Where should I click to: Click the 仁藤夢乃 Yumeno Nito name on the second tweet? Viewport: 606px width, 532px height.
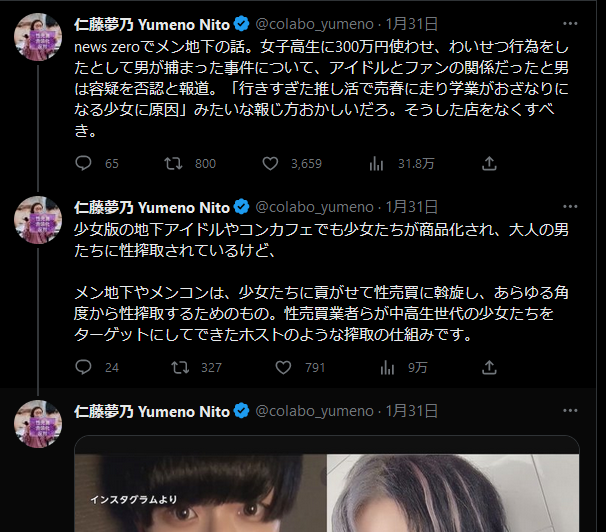pos(152,207)
